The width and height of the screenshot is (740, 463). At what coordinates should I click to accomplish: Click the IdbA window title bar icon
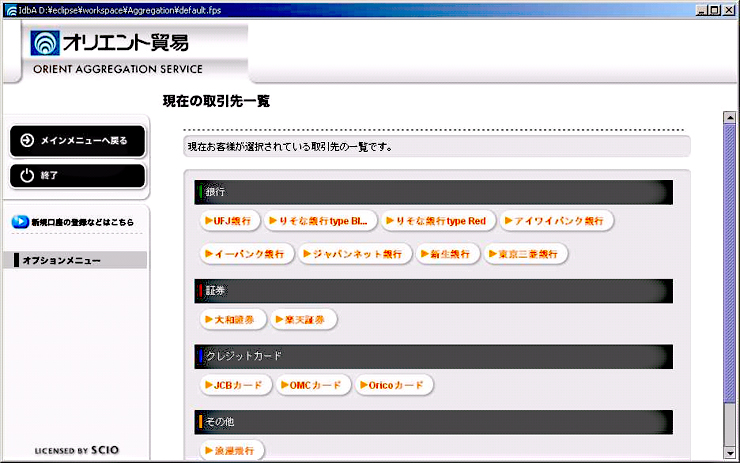(10, 10)
